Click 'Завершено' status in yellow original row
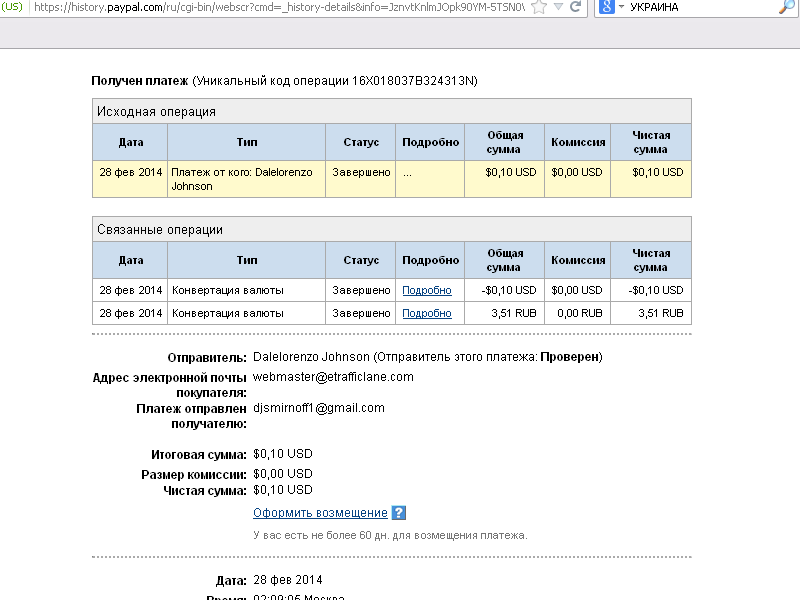The height and width of the screenshot is (600, 800). click(361, 172)
